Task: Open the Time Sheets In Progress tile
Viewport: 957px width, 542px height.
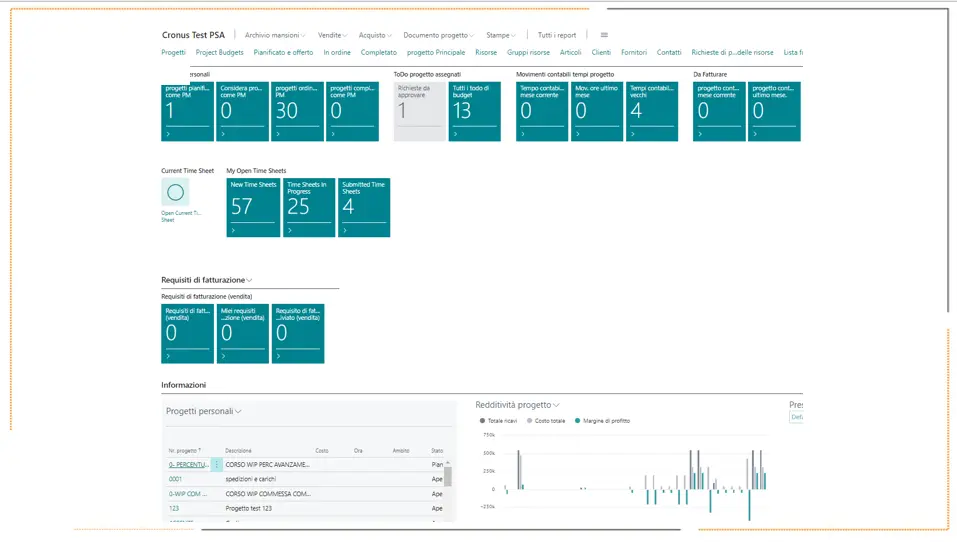Action: pos(309,208)
